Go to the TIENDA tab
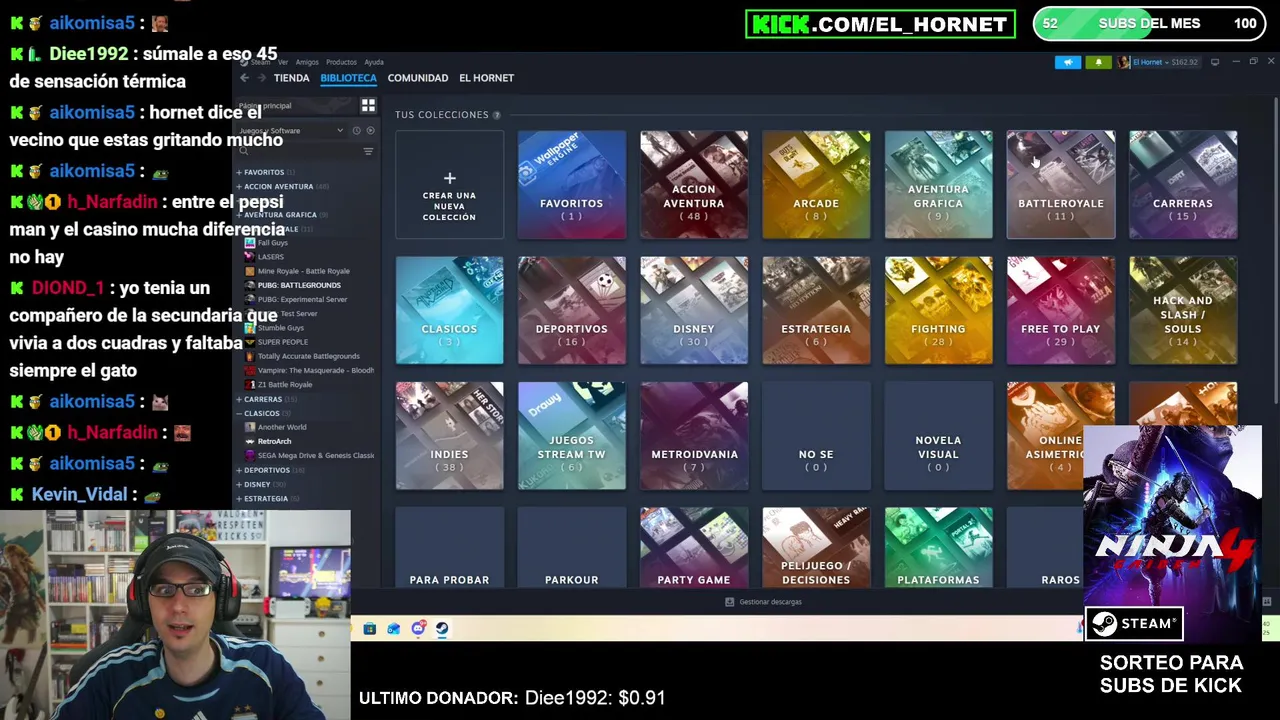Screen dimensions: 1280x720 tap(291, 78)
